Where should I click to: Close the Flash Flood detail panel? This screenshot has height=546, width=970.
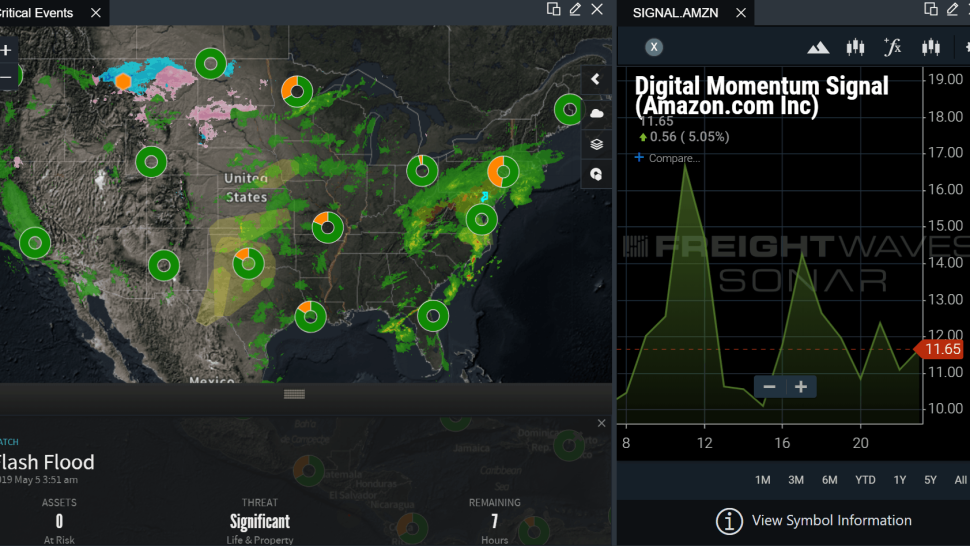click(x=601, y=424)
